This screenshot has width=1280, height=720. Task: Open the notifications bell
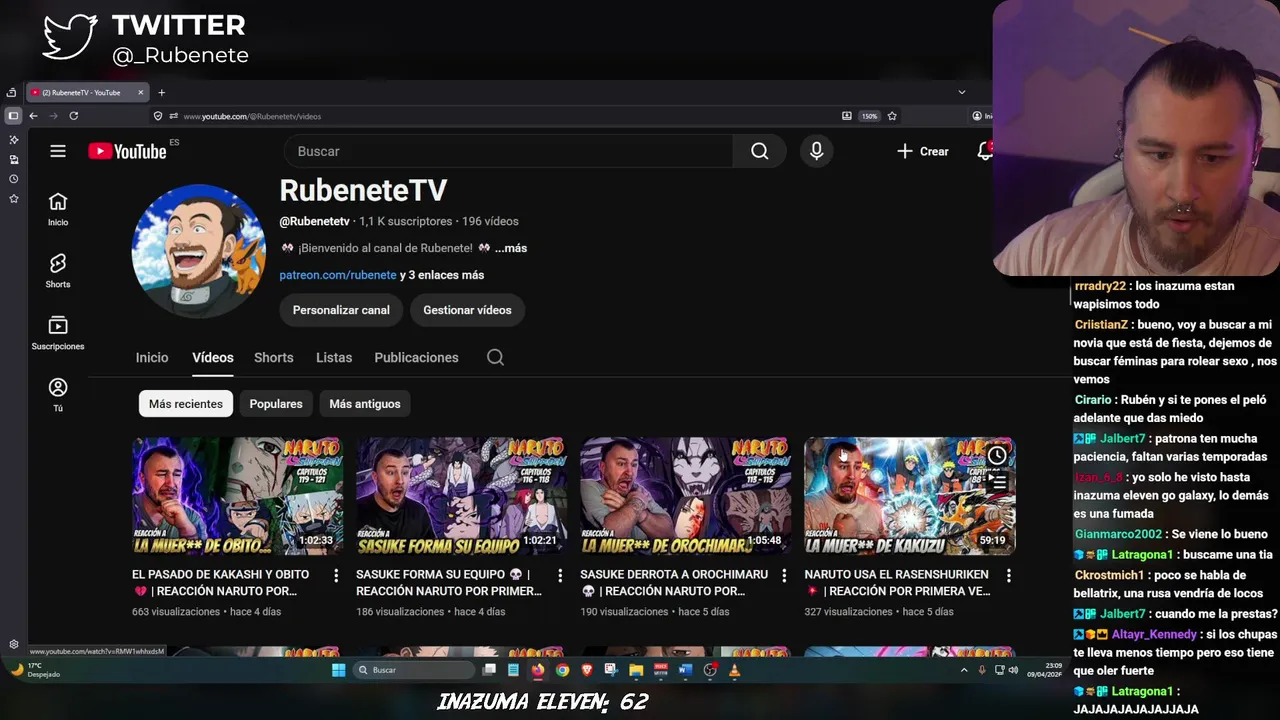(x=985, y=151)
